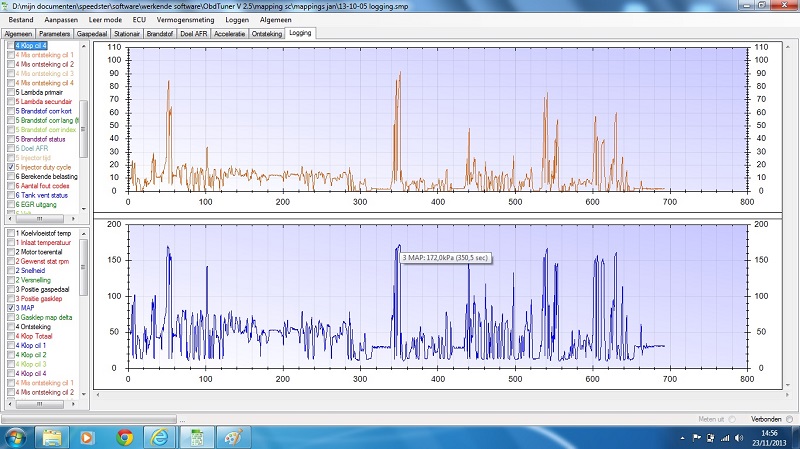Viewport: 800px width, 449px height.
Task: Switch to Paint in the taskbar
Action: (x=233, y=437)
